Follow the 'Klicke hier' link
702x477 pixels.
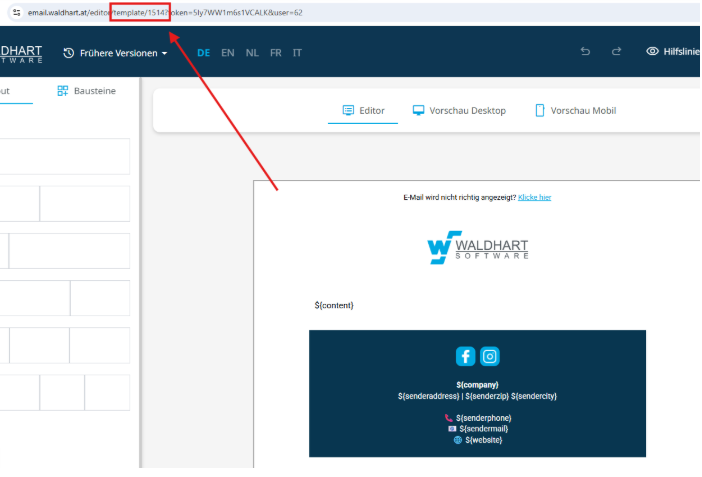coord(534,198)
